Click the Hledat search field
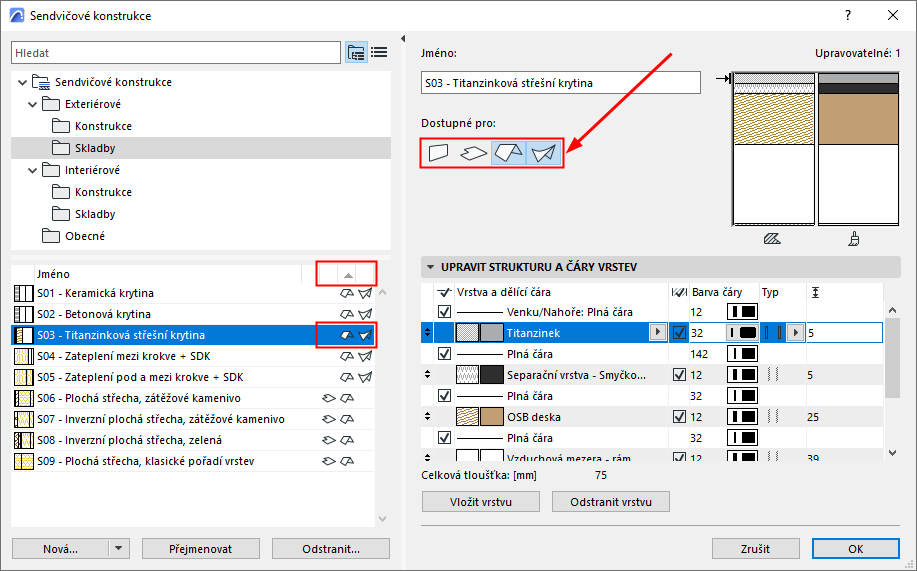 (x=175, y=53)
